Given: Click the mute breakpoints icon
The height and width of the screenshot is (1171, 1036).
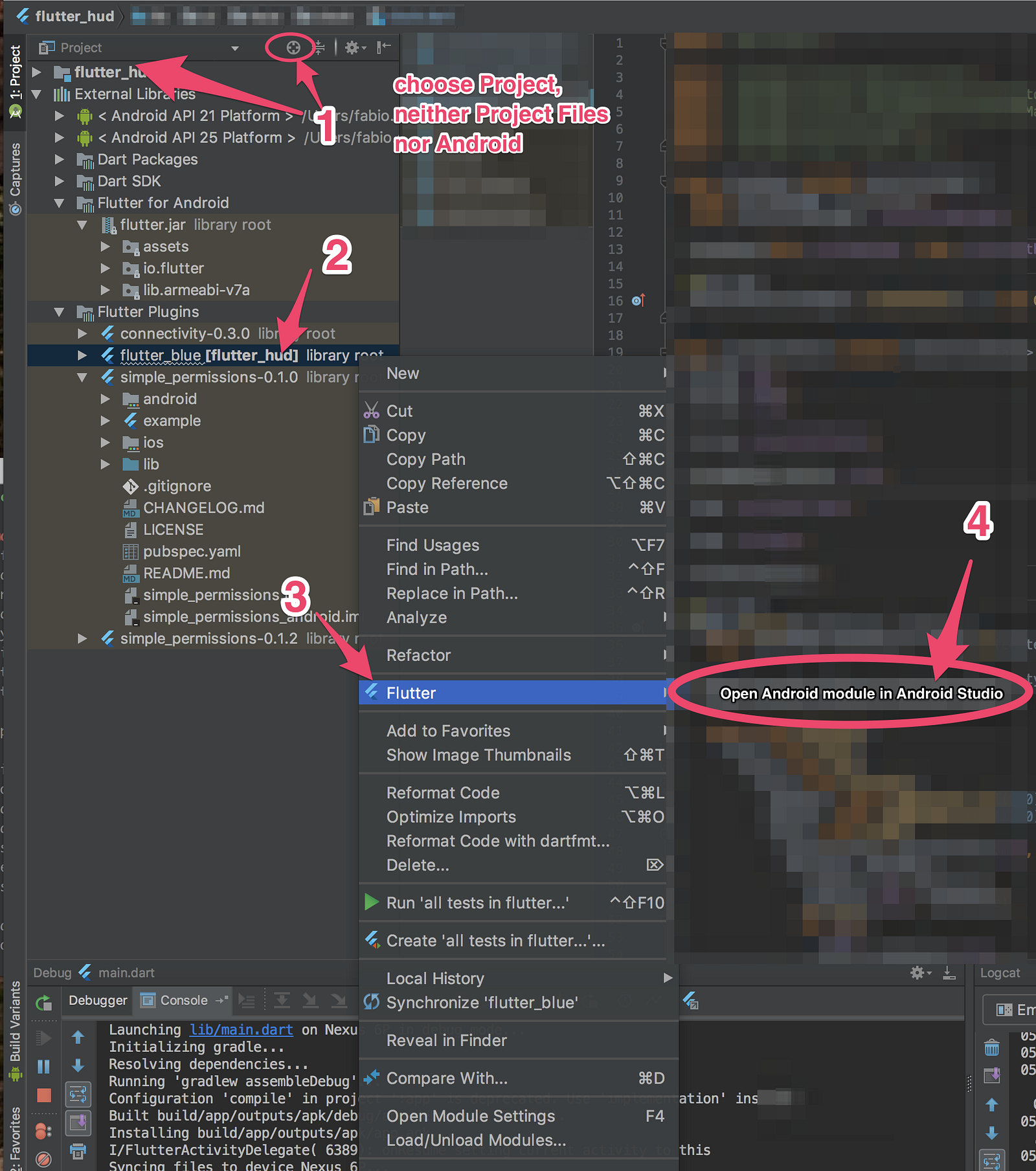Looking at the screenshot, I should [43, 1159].
